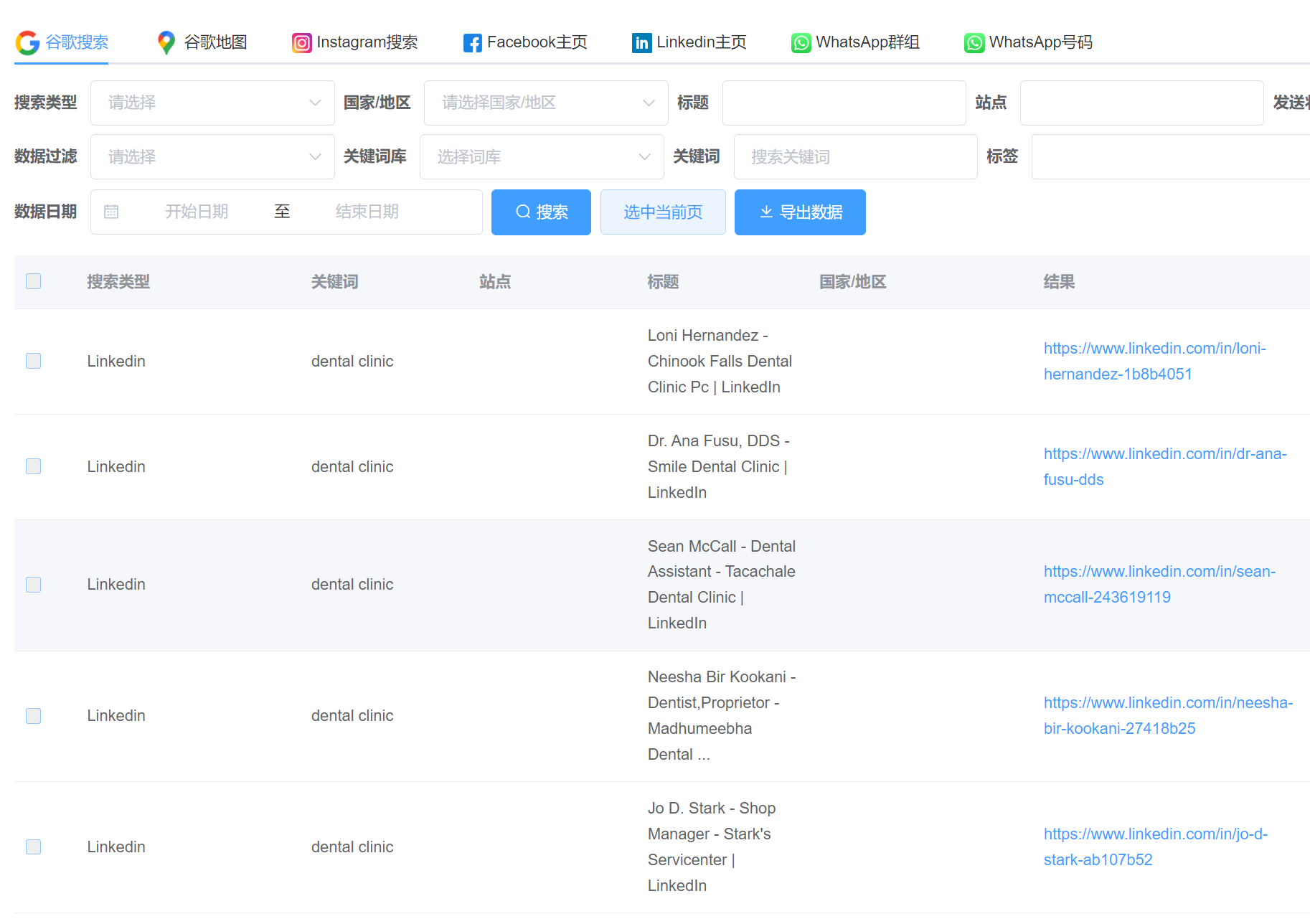Click the 结束日期 date field
Screen dimensions: 1310x924
367,212
